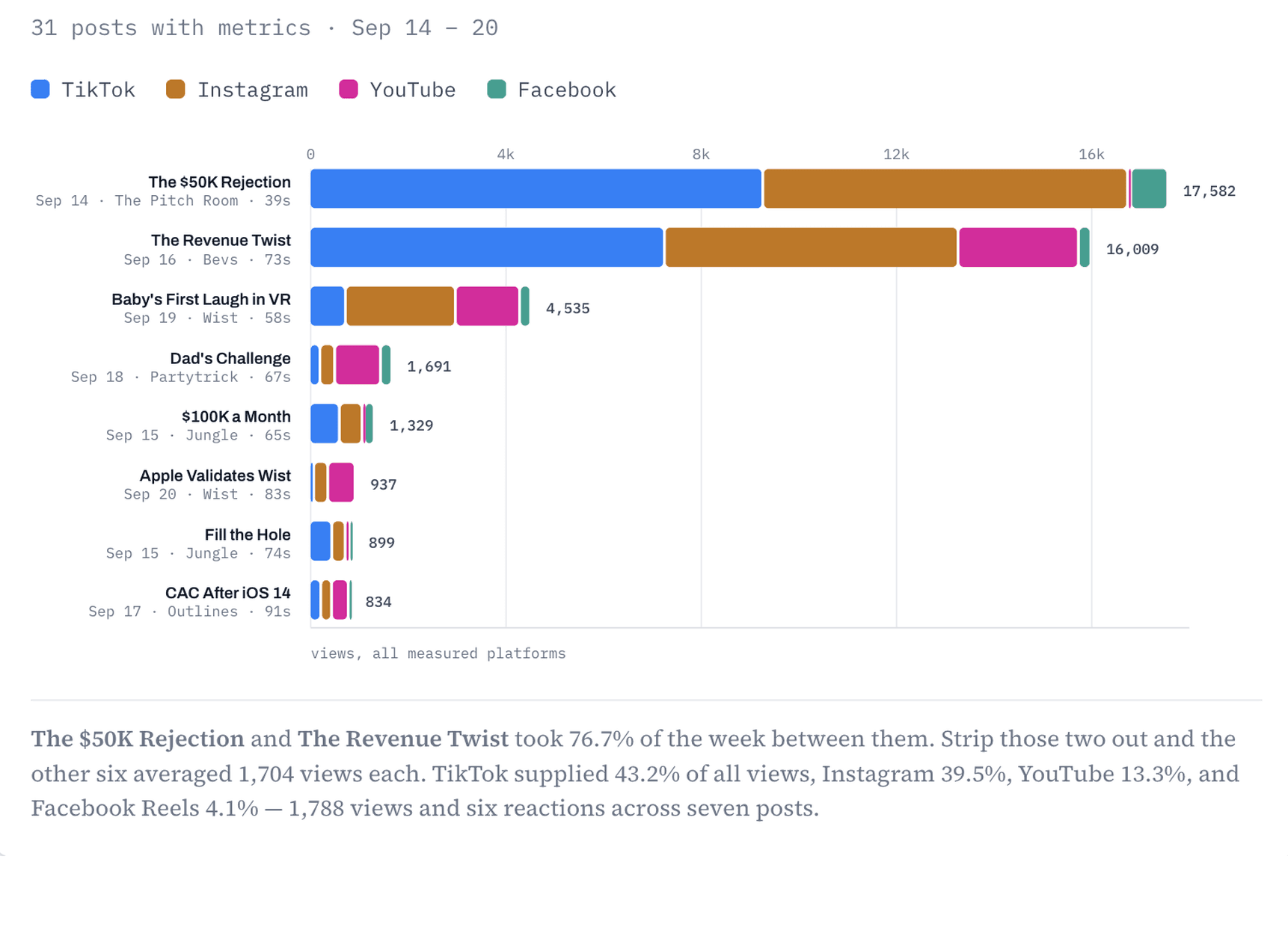Image resolution: width=1288 pixels, height=927 pixels.
Task: Click bold The Revenue Twist in summary
Action: click(402, 739)
